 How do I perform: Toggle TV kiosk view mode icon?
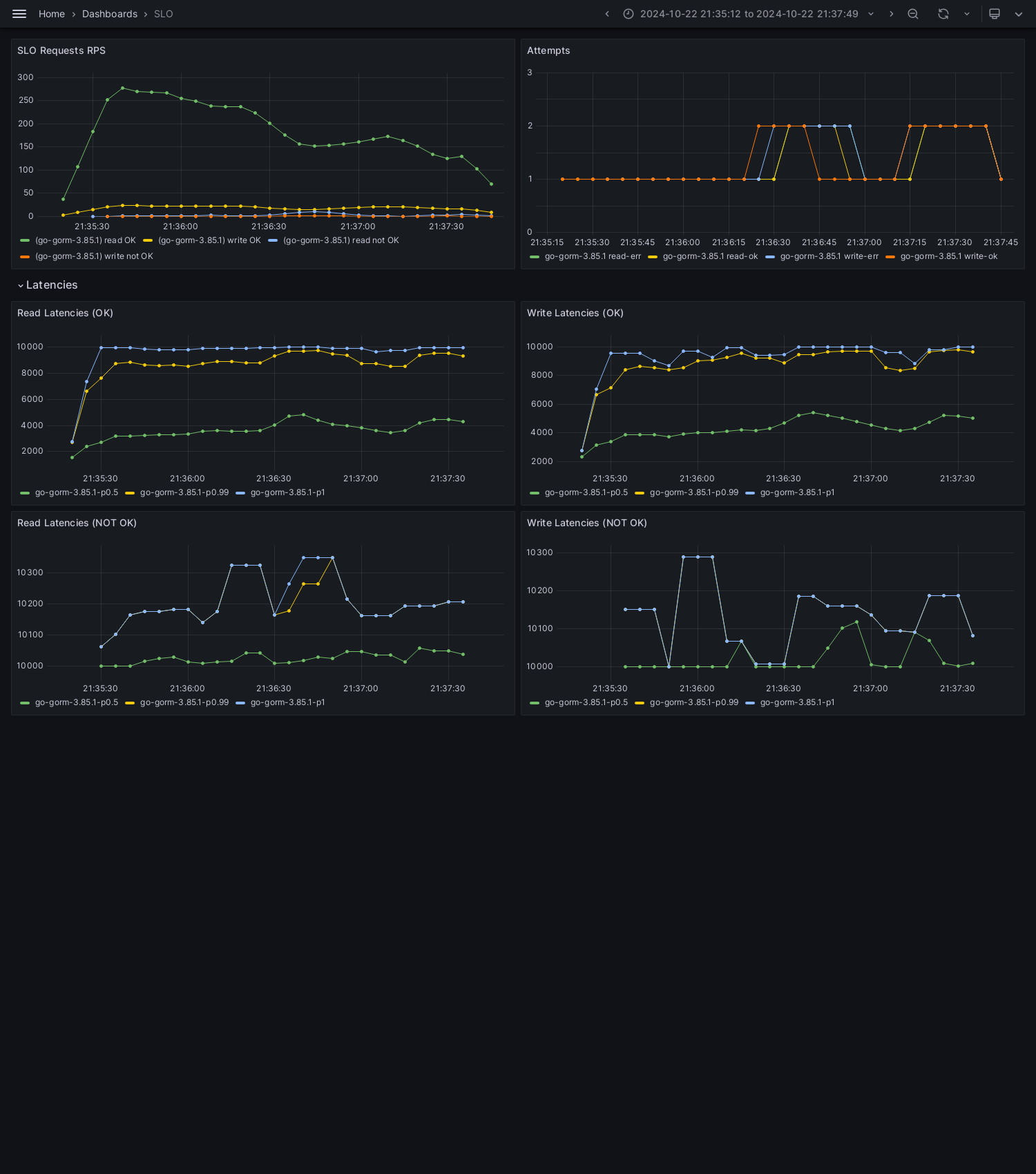(x=995, y=14)
